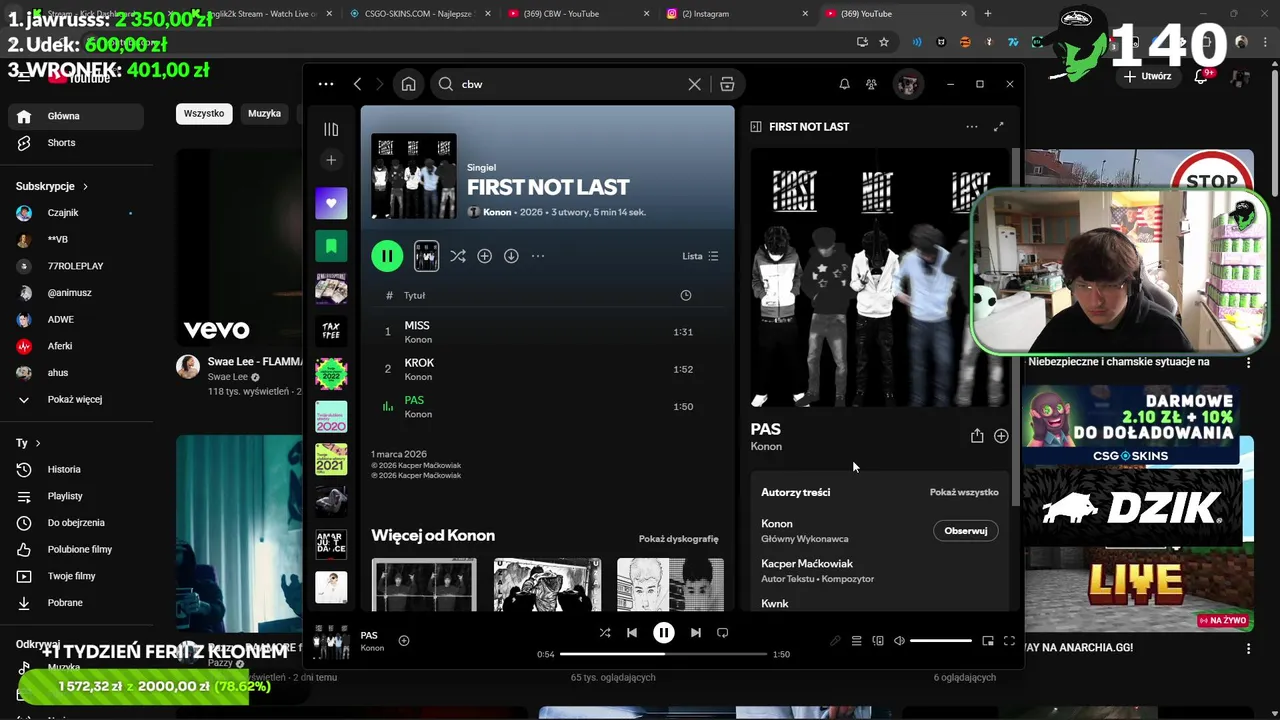Image resolution: width=1280 pixels, height=720 pixels.
Task: Open Konon in credits list
Action: 777,524
